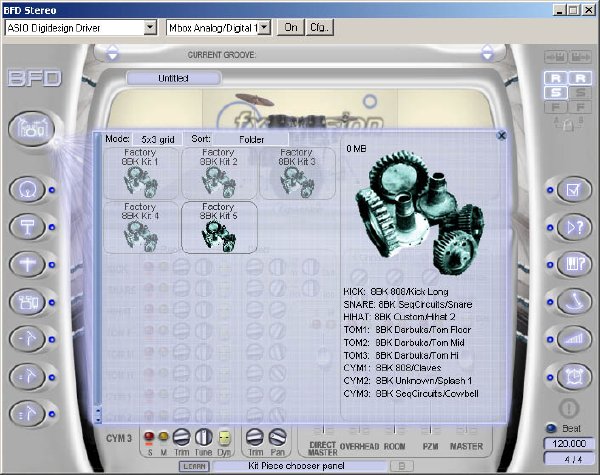Toggle the CYM 3 Dyn switch

click(224, 437)
